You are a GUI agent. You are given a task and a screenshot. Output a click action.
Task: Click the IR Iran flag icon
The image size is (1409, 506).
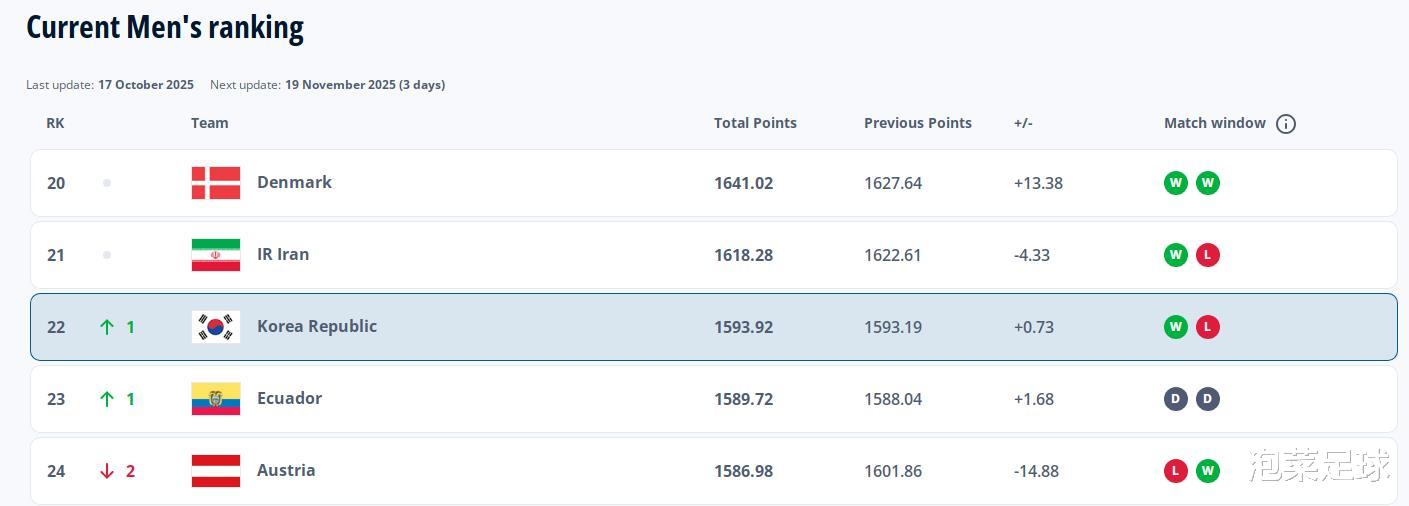[216, 255]
